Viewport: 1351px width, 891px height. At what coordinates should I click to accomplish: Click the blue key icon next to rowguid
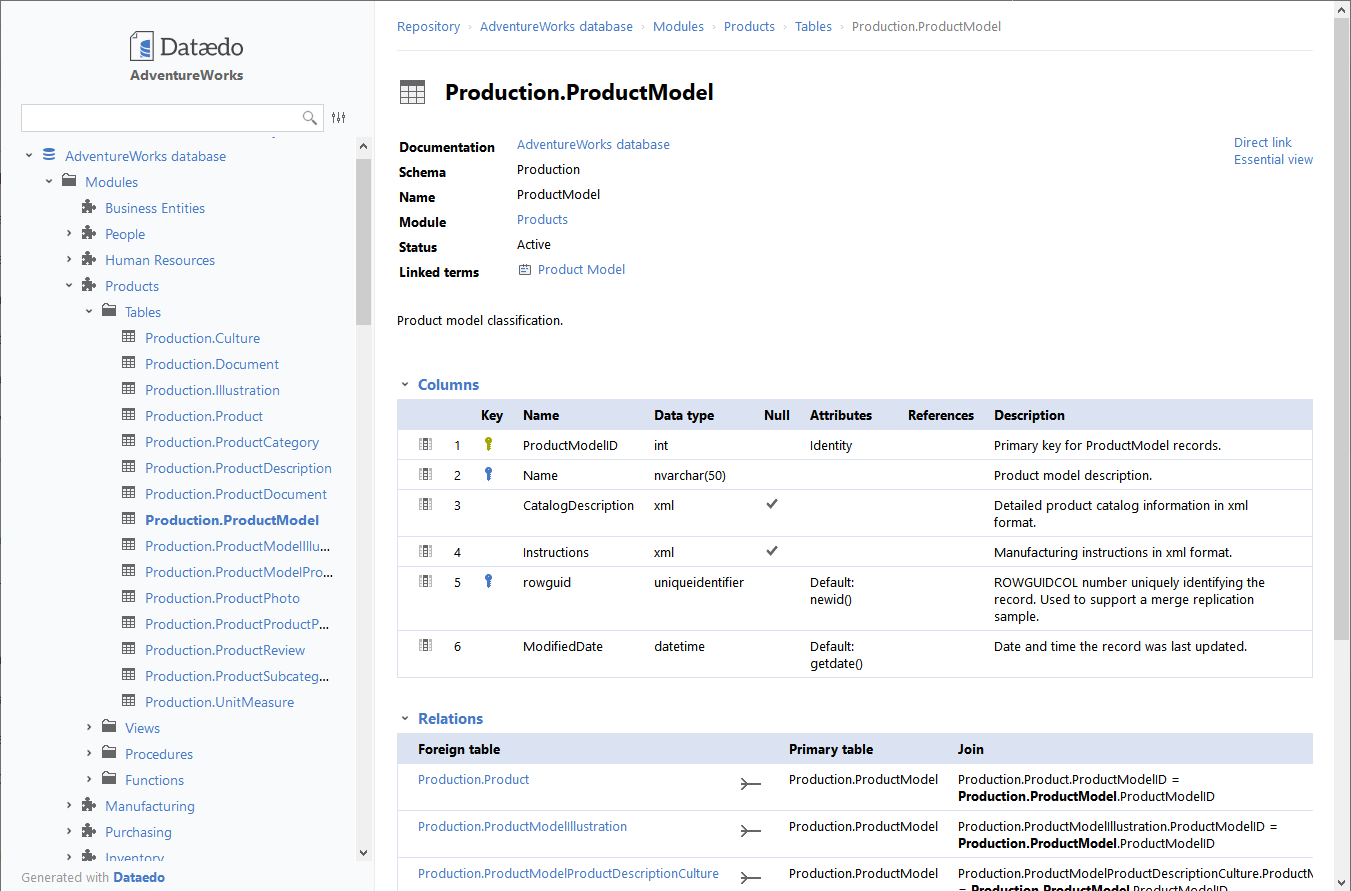click(x=489, y=581)
